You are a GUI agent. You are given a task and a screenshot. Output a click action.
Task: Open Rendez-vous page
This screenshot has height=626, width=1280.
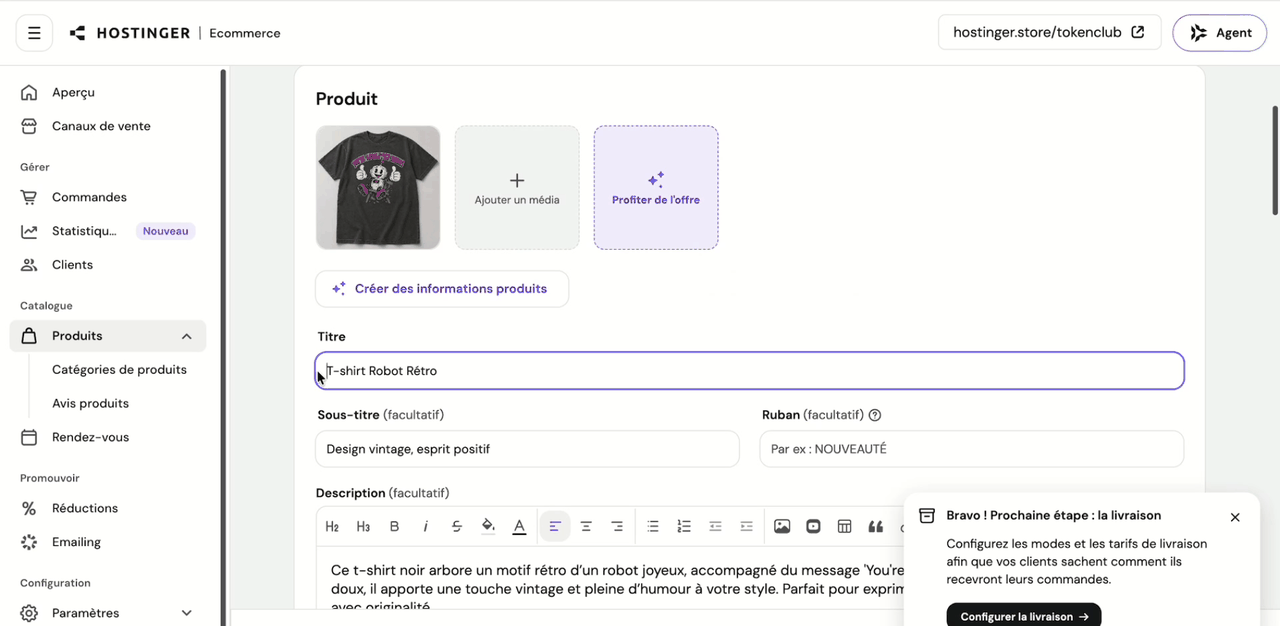90,437
